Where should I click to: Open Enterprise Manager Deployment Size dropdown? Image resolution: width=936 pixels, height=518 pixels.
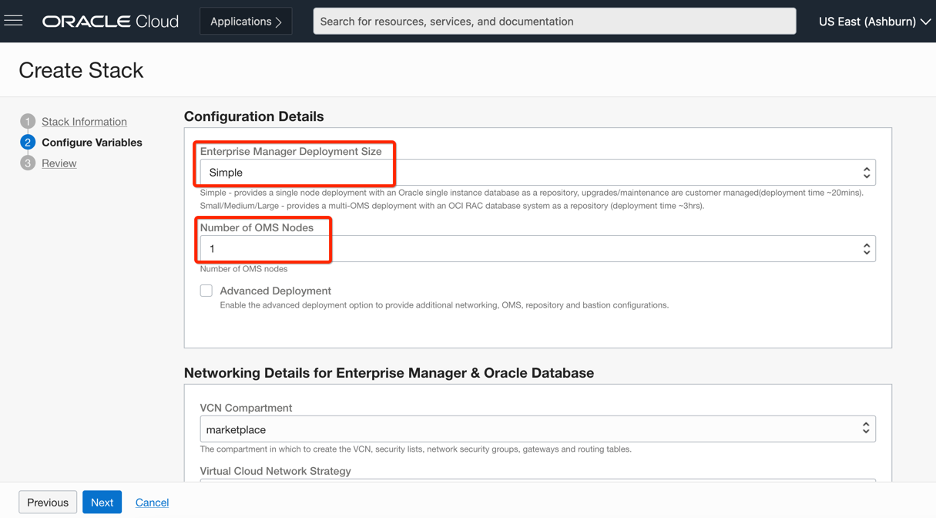click(537, 173)
